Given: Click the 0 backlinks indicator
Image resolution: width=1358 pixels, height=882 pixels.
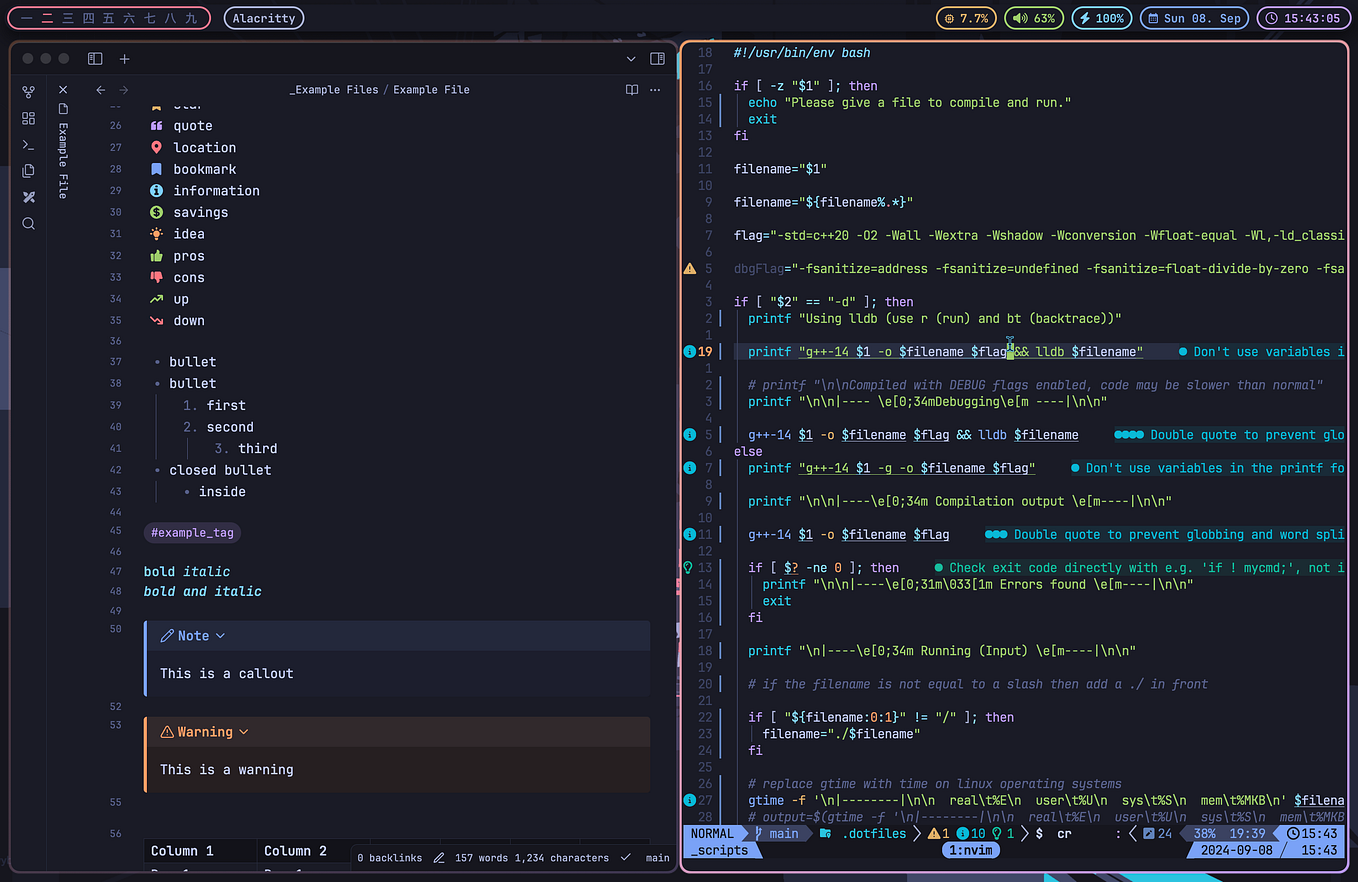Looking at the screenshot, I should point(390,857).
